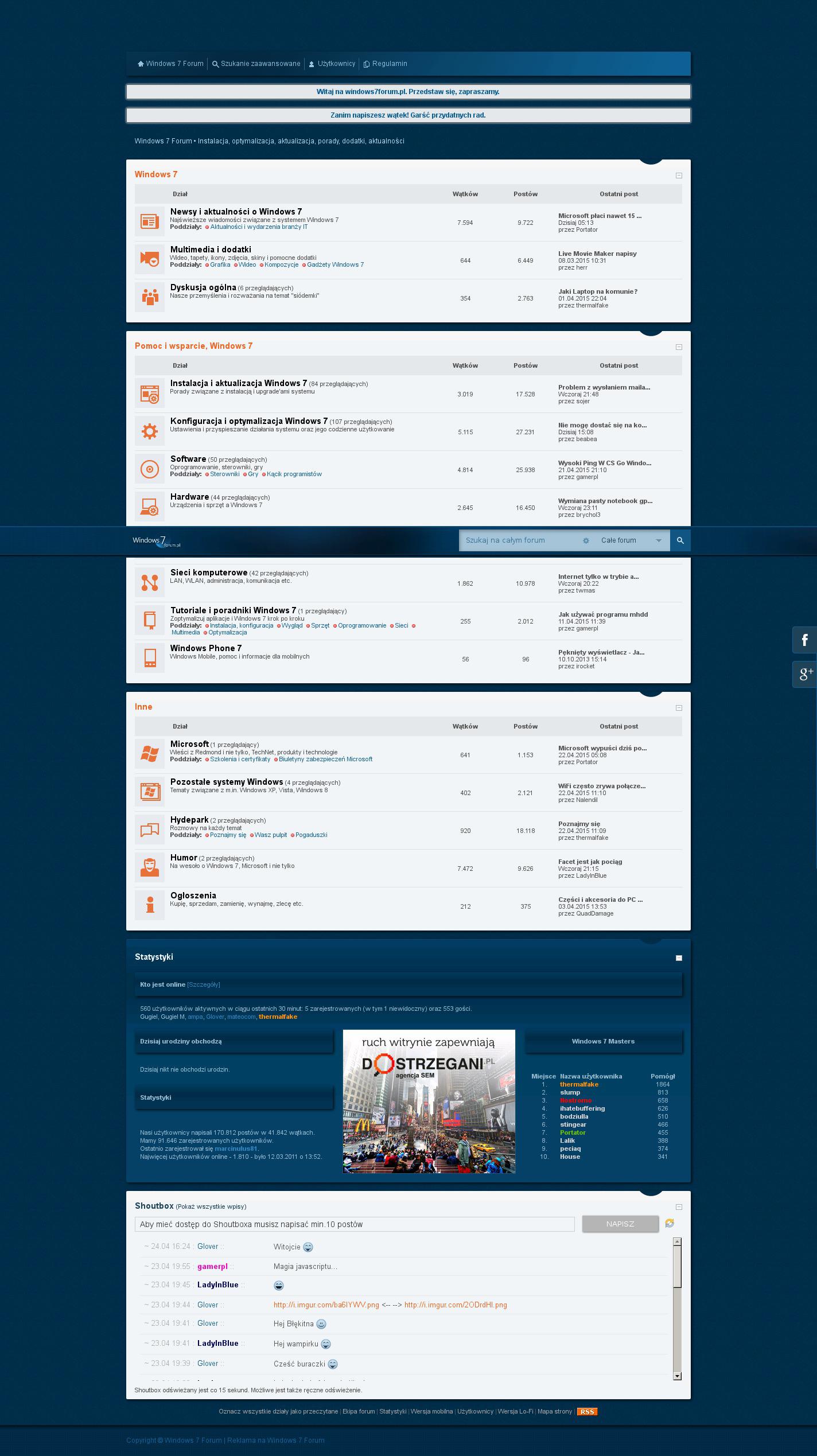Open the Kącik programistów subforum

pos(294,474)
